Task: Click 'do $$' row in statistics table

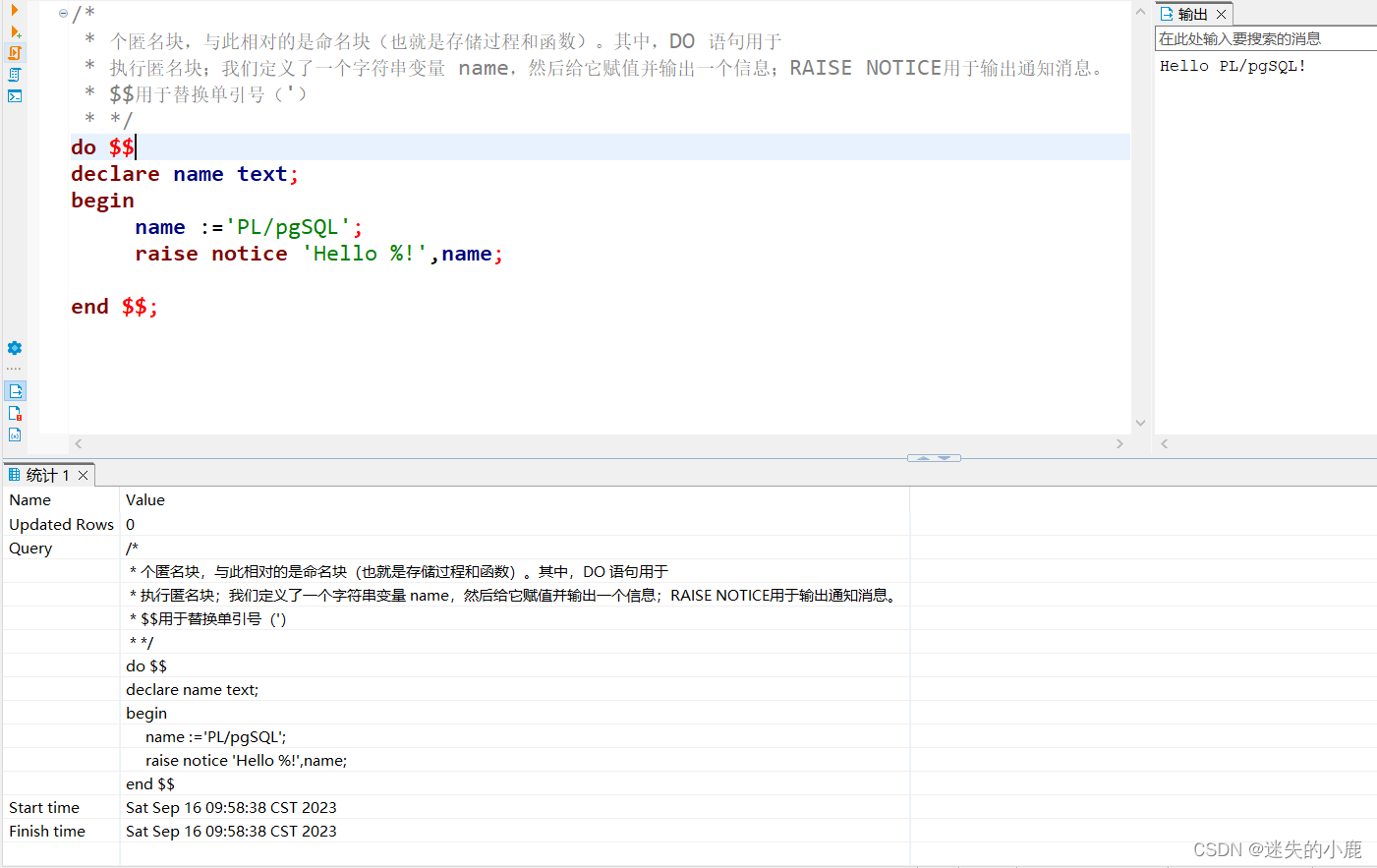Action: pos(146,666)
